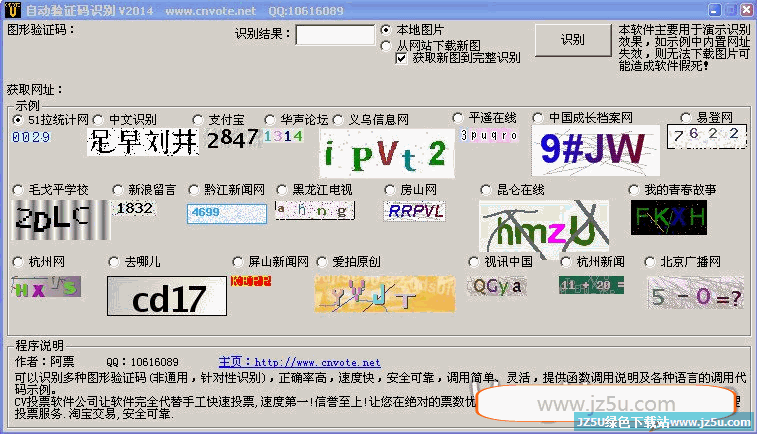The width and height of the screenshot is (757, 434).
Task: Select the 易登网 example radio button
Action: 686,118
